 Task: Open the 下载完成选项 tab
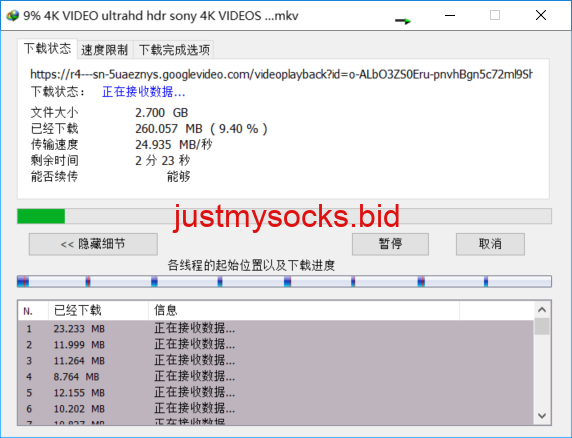pyautogui.click(x=174, y=50)
